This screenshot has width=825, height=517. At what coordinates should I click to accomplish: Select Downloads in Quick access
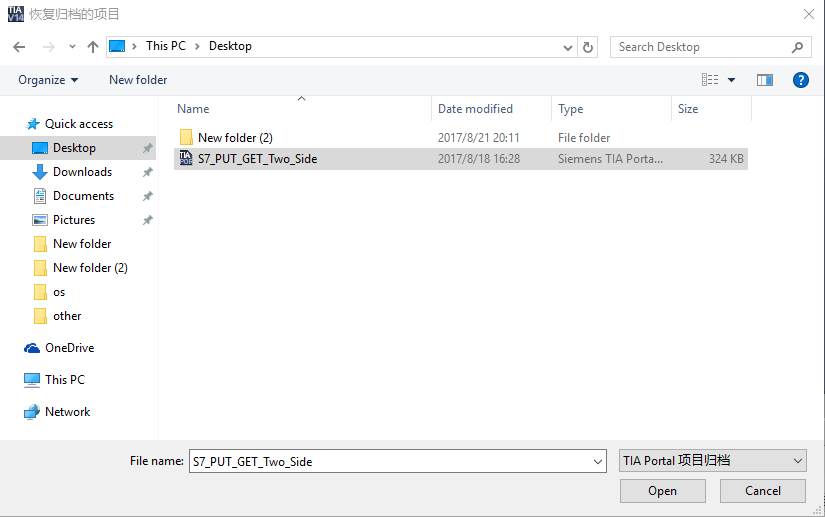click(x=82, y=172)
